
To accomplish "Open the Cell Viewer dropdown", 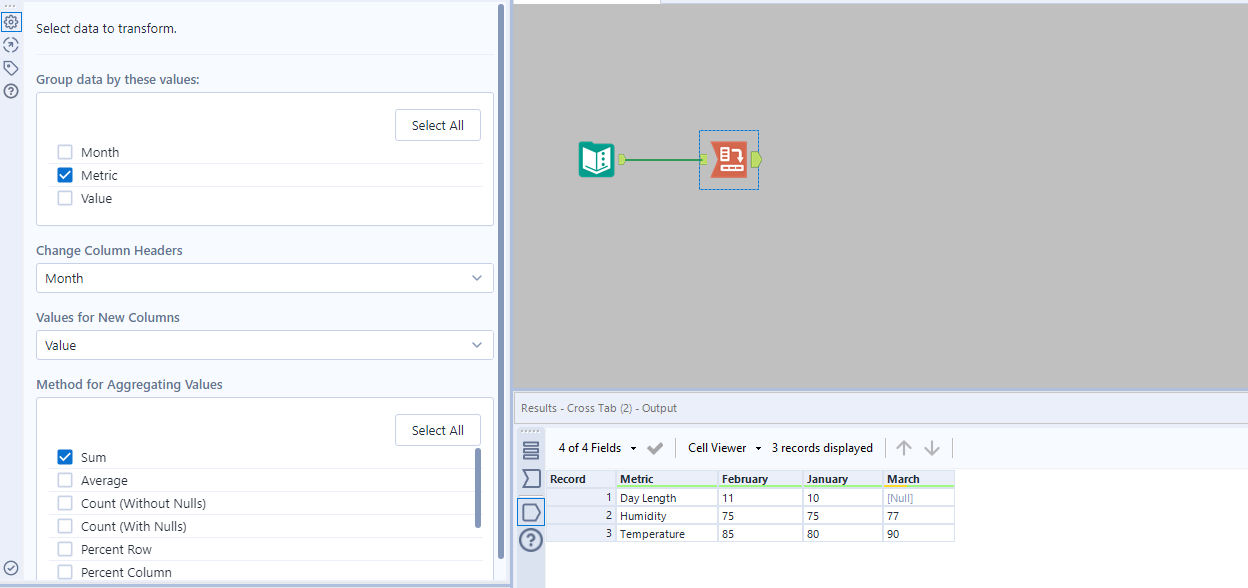I will (x=758, y=448).
